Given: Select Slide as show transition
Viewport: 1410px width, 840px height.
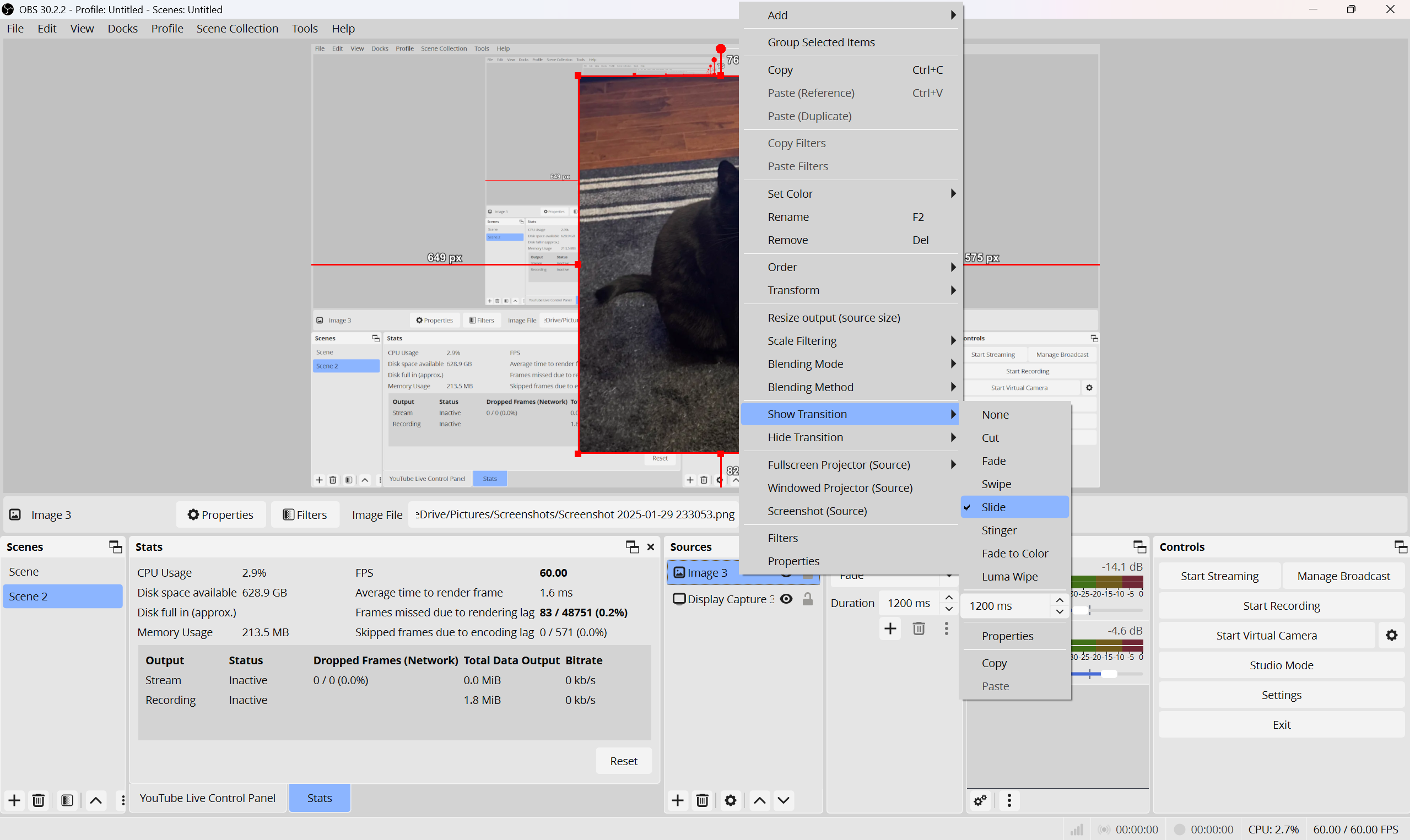Looking at the screenshot, I should click(x=1014, y=507).
